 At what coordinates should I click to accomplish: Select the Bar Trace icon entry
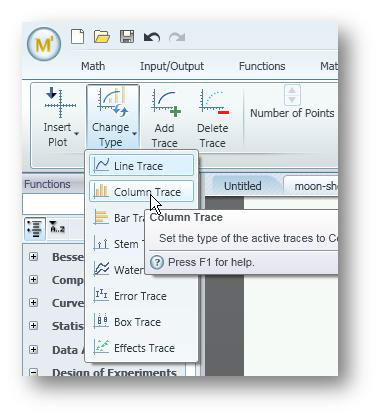(101, 217)
